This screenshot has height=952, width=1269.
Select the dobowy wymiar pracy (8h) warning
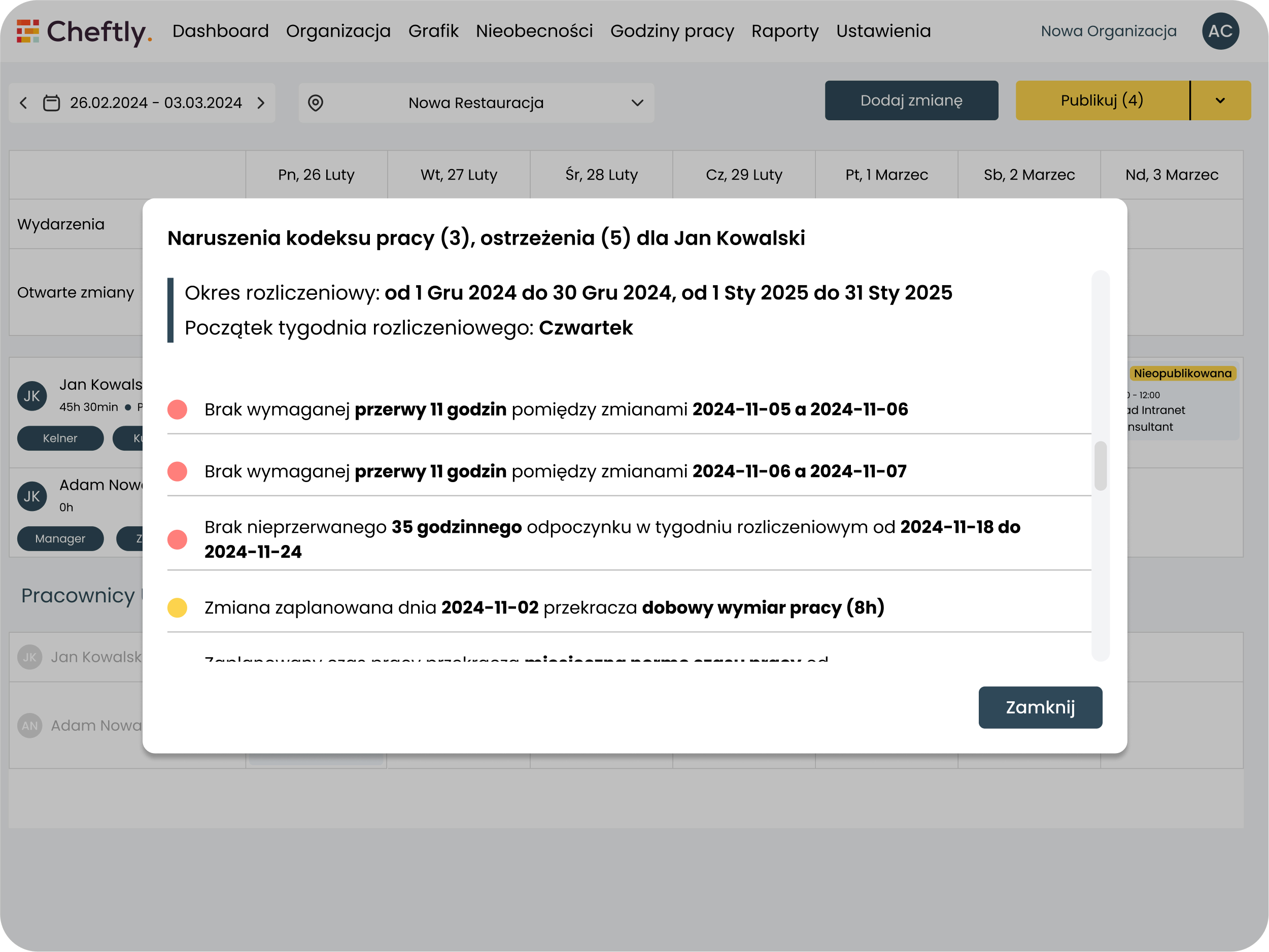point(544,607)
